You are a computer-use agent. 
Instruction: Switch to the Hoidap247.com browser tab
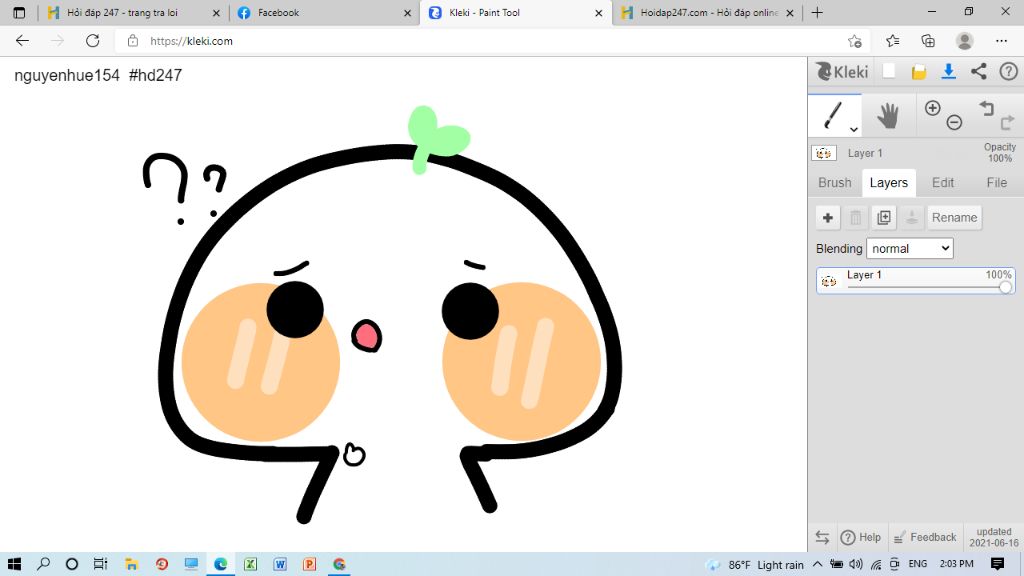click(709, 12)
